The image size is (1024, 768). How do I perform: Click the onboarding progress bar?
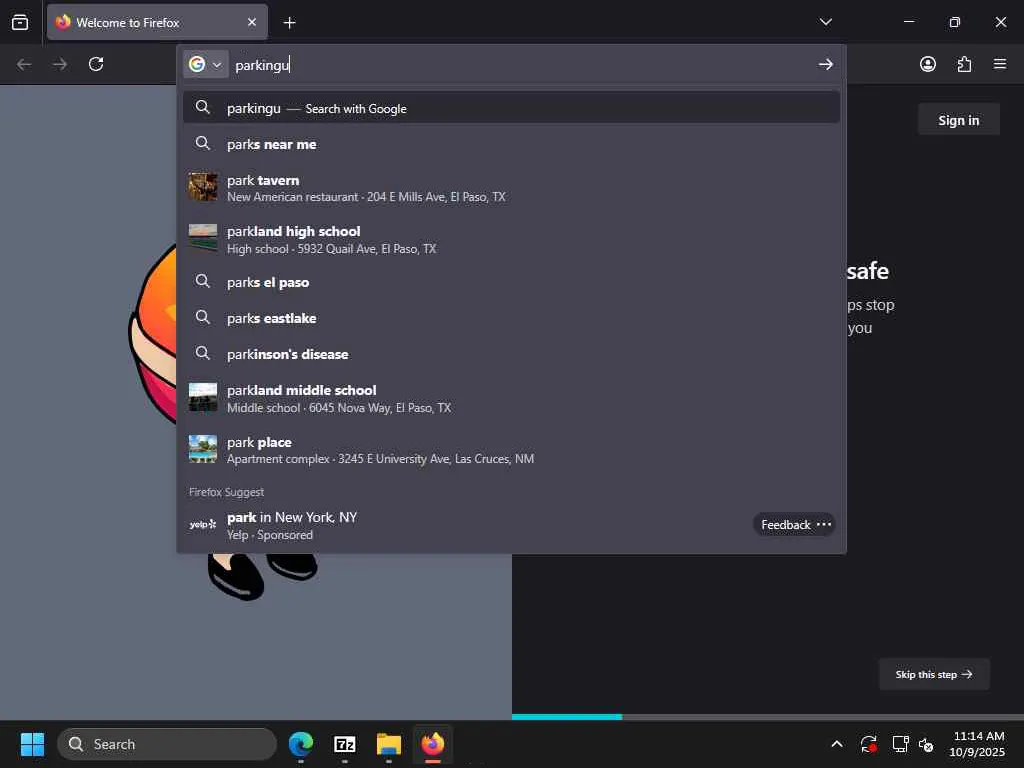767,716
